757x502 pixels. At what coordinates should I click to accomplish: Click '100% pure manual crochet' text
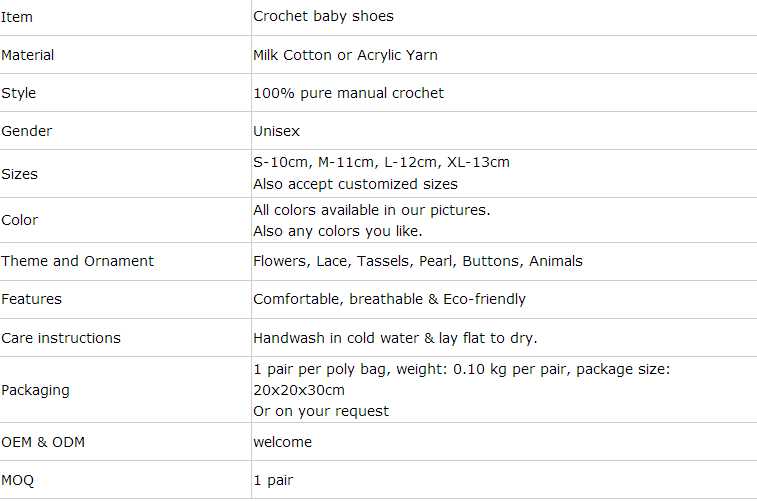(x=348, y=93)
